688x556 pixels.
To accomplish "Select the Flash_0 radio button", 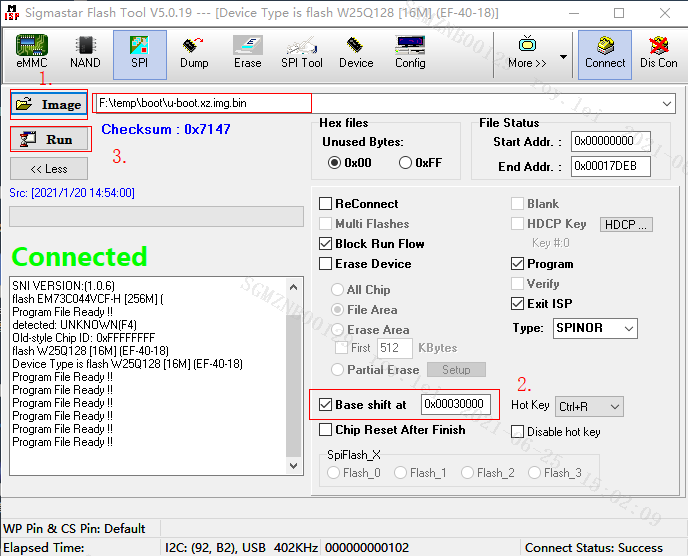I will pos(333,473).
